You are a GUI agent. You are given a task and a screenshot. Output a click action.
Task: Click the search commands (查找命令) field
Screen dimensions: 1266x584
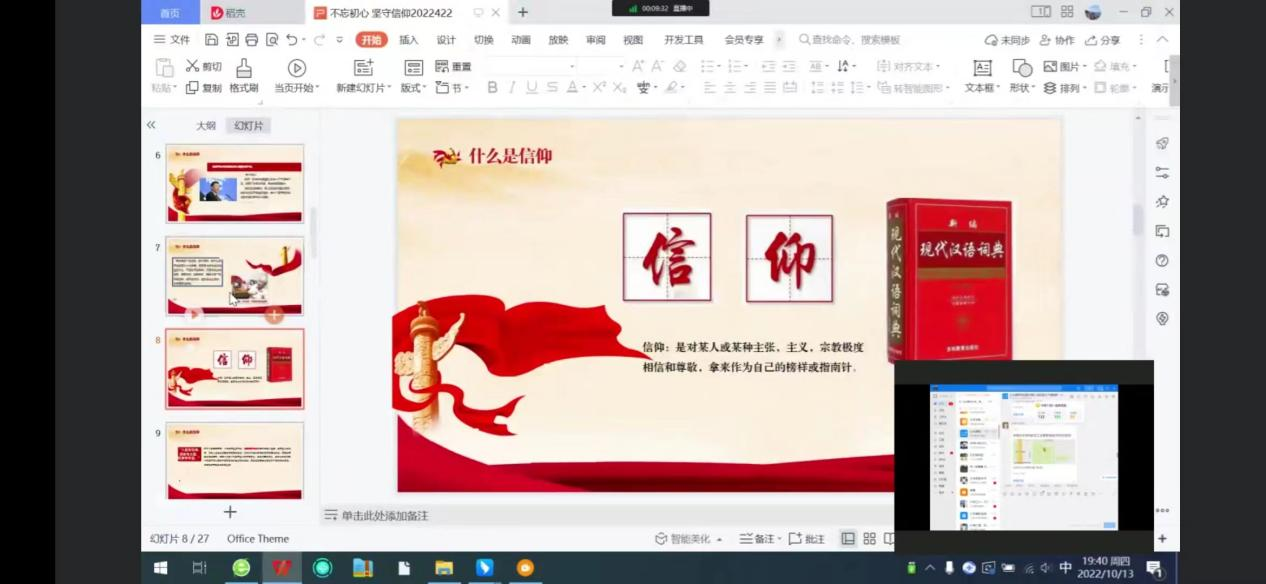pyautogui.click(x=850, y=40)
